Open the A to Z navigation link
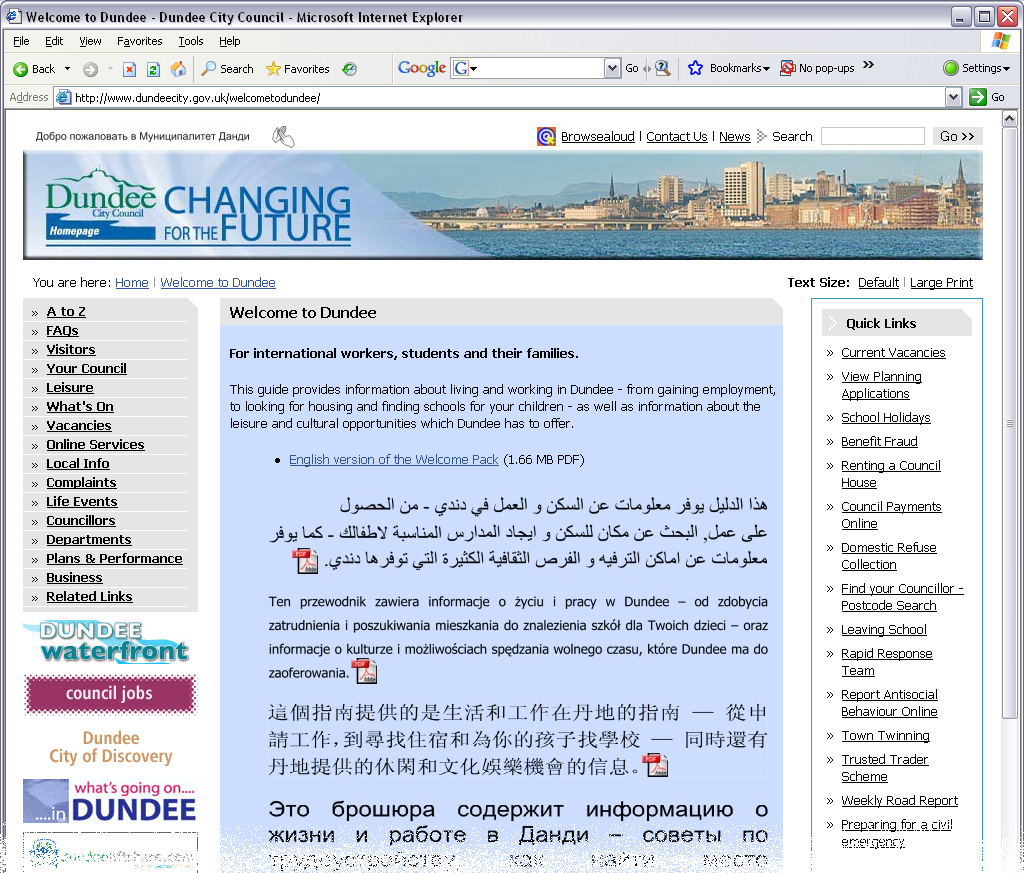 tap(66, 311)
